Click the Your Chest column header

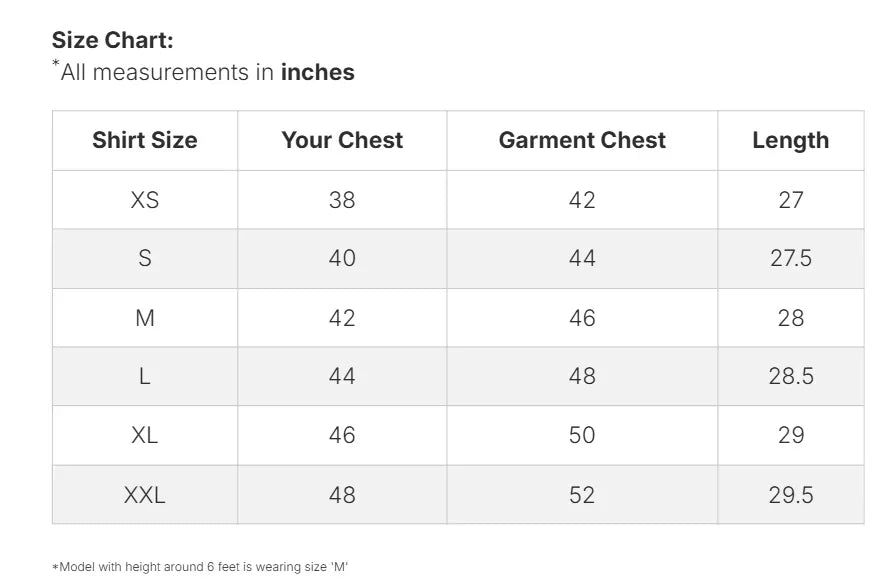click(342, 141)
